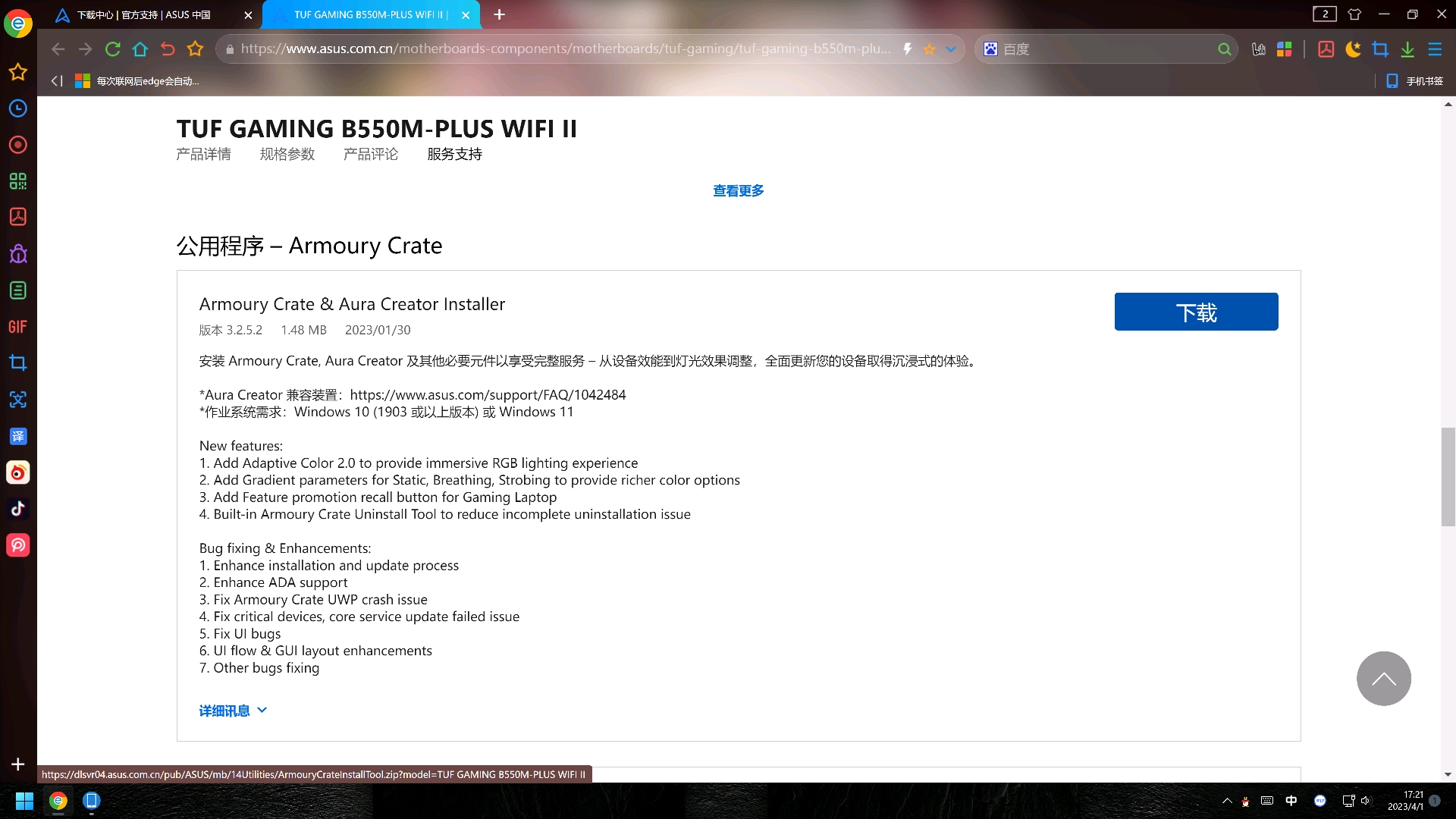
Task: Add sidebar app with plus icon
Action: (17, 764)
